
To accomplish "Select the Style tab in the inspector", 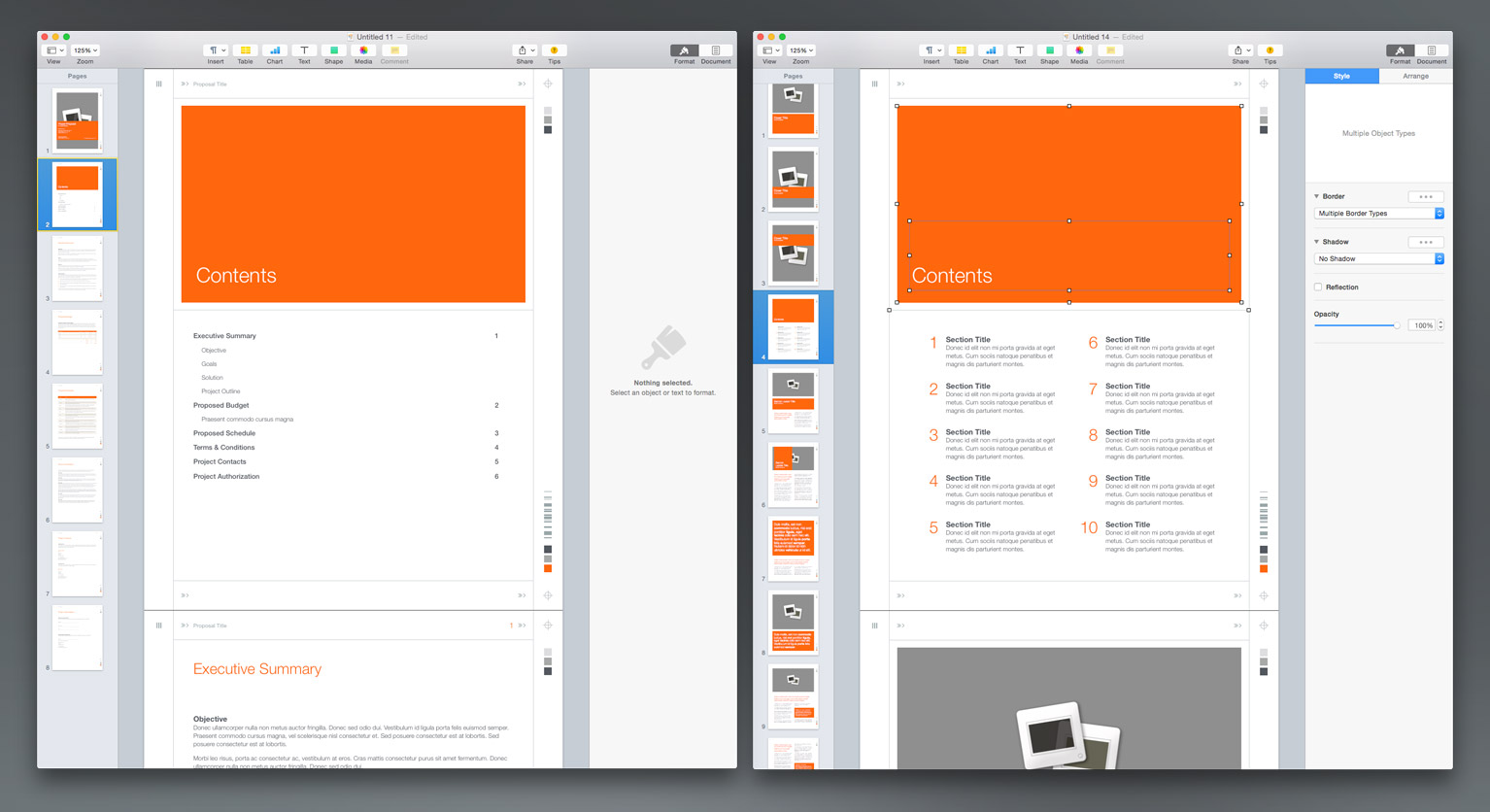I will pyautogui.click(x=1341, y=76).
